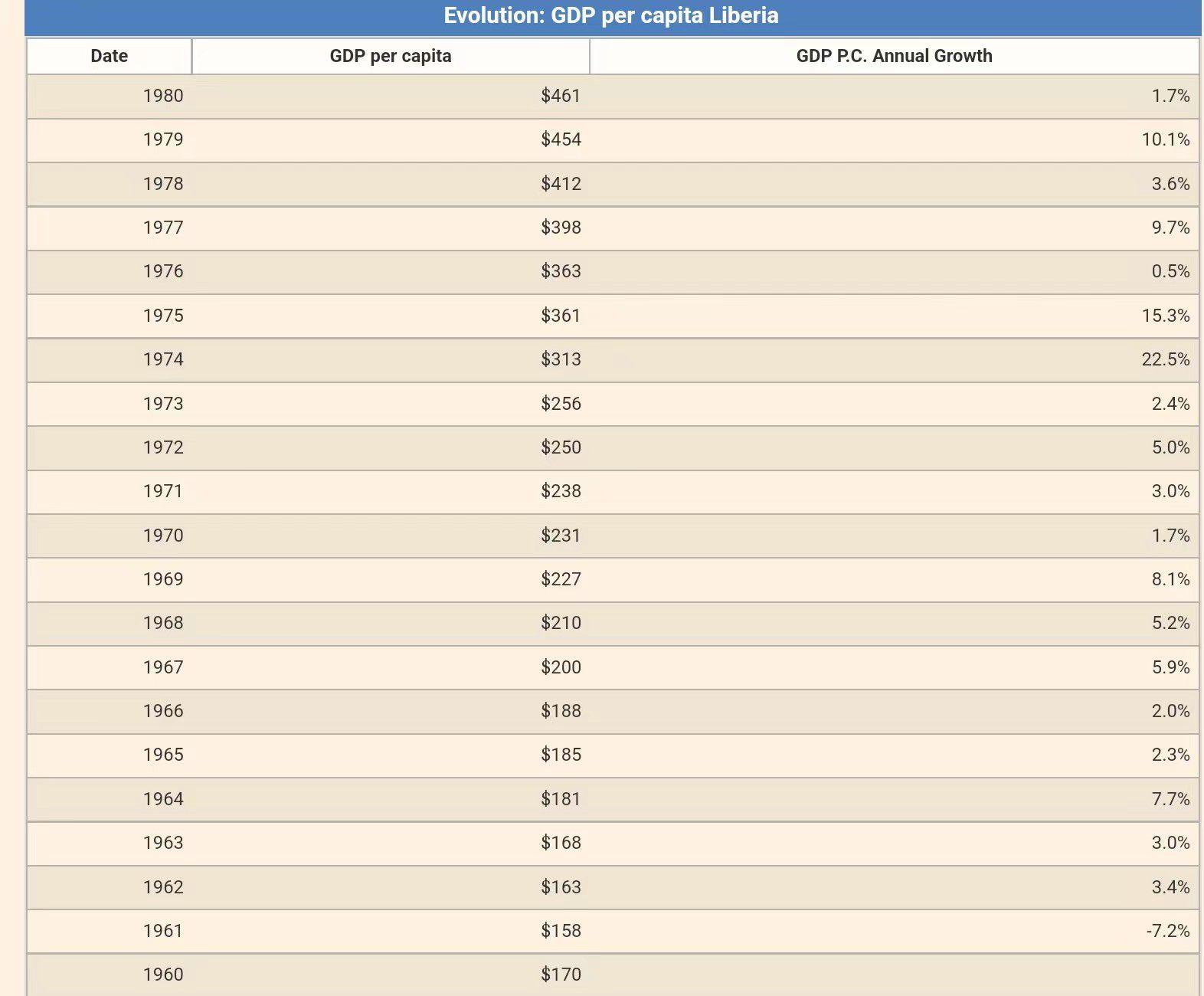Image resolution: width=1204 pixels, height=996 pixels.
Task: Select the year cell '1965'
Action: (163, 755)
